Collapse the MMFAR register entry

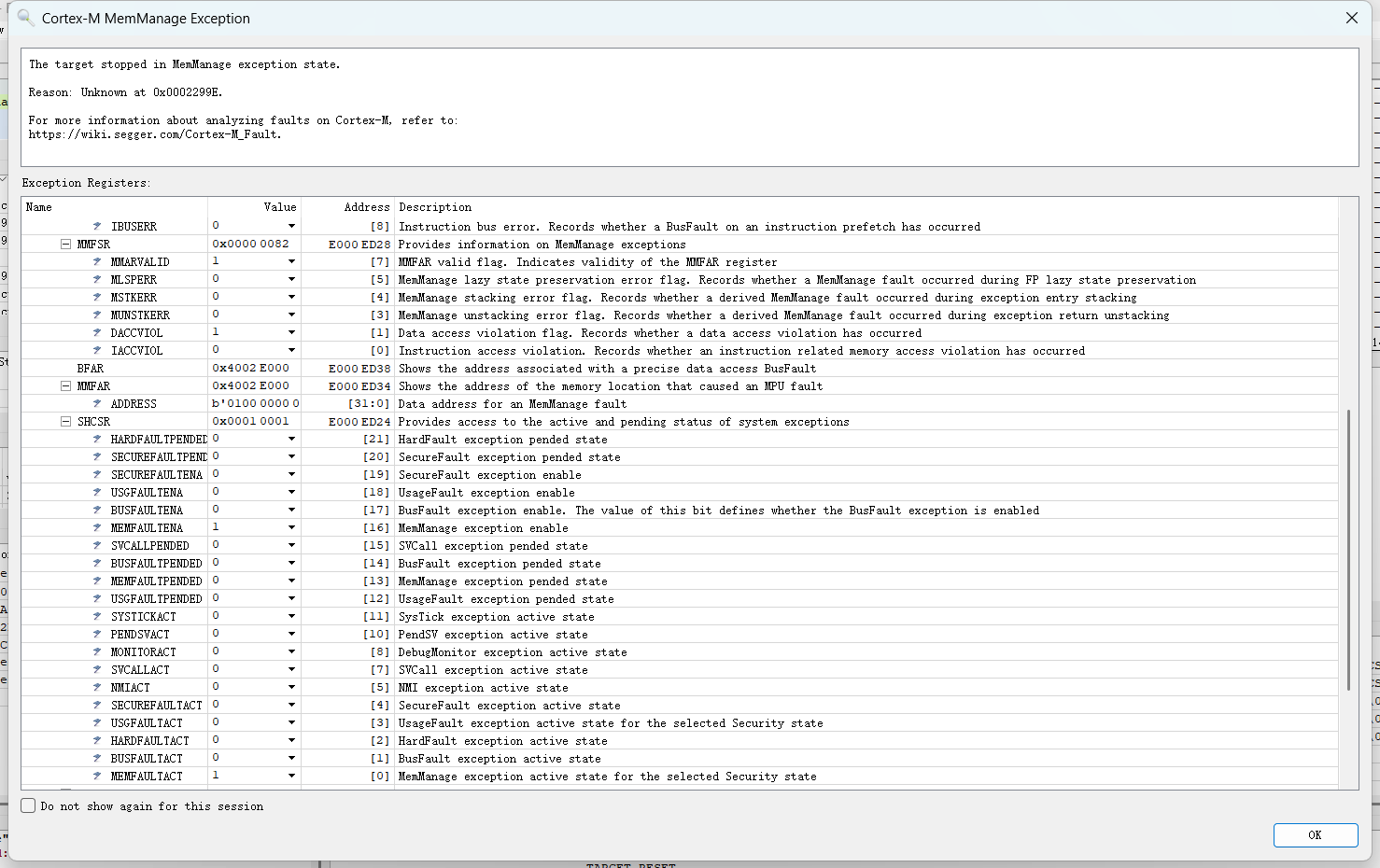coord(64,385)
